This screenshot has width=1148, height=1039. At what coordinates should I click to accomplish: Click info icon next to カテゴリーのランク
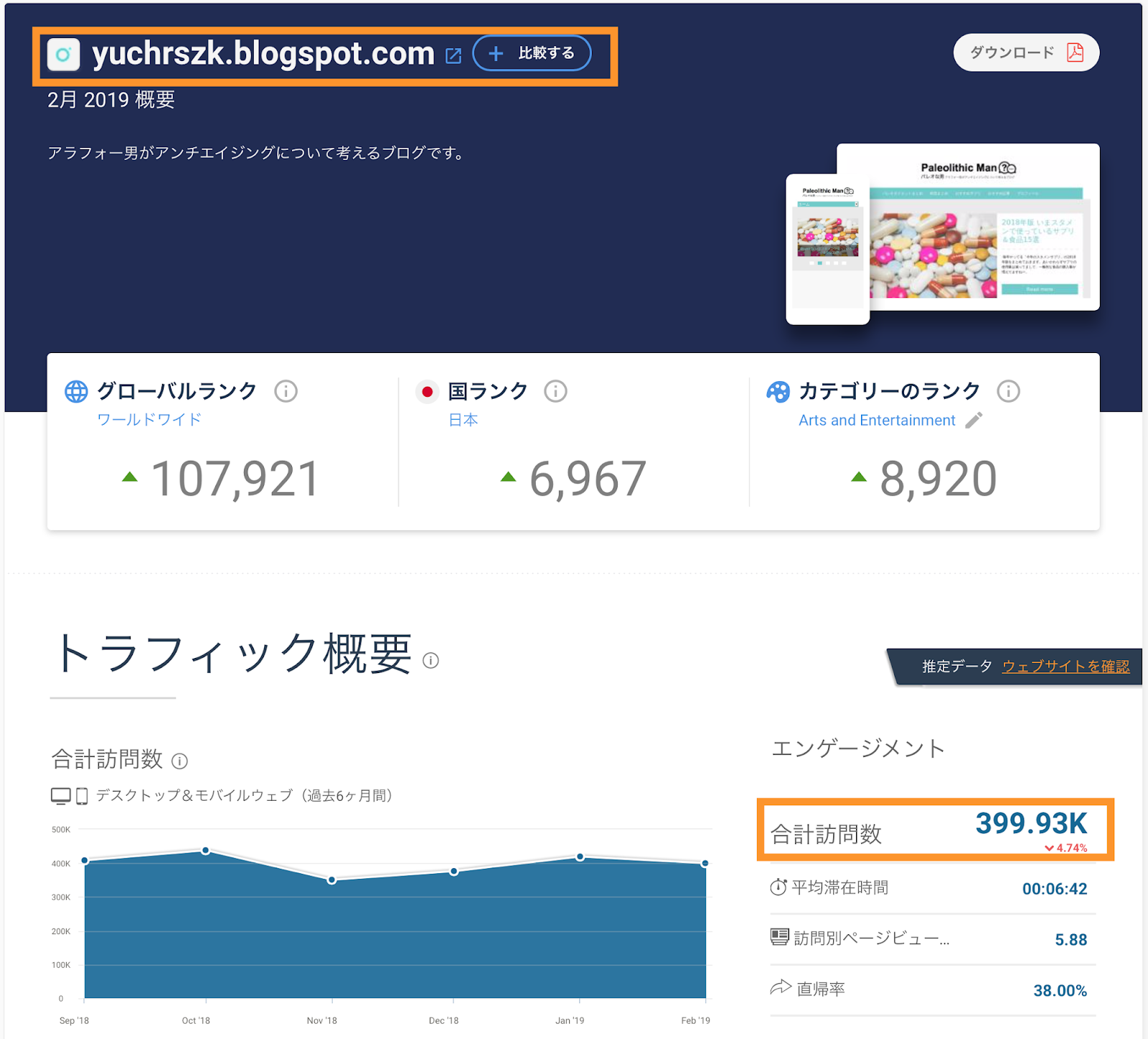tap(1008, 391)
